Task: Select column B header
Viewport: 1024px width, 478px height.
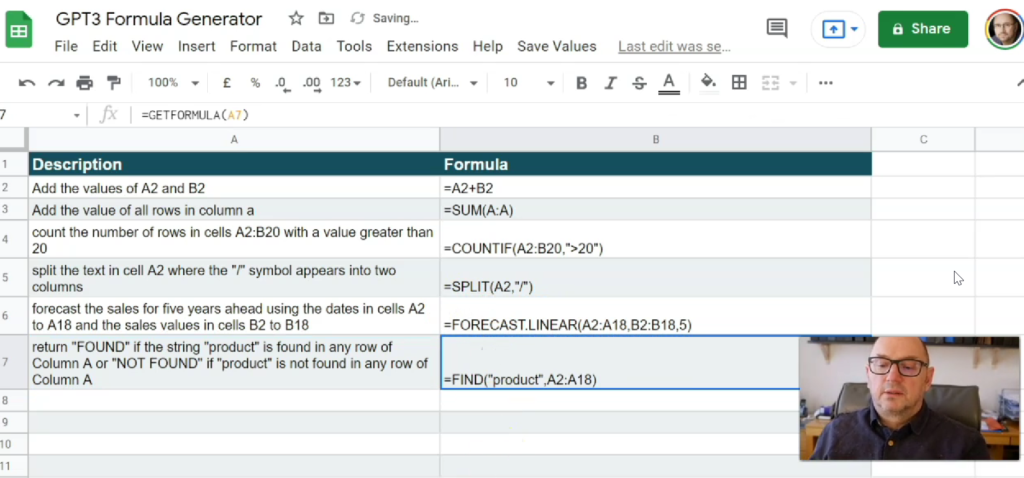Action: coord(656,139)
